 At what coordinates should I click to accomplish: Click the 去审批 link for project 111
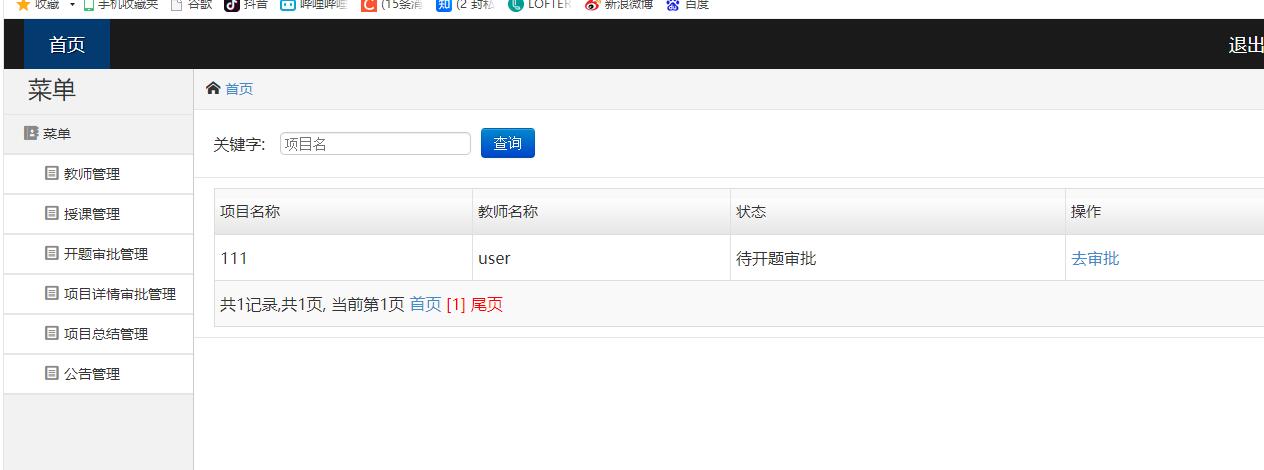(x=1095, y=258)
